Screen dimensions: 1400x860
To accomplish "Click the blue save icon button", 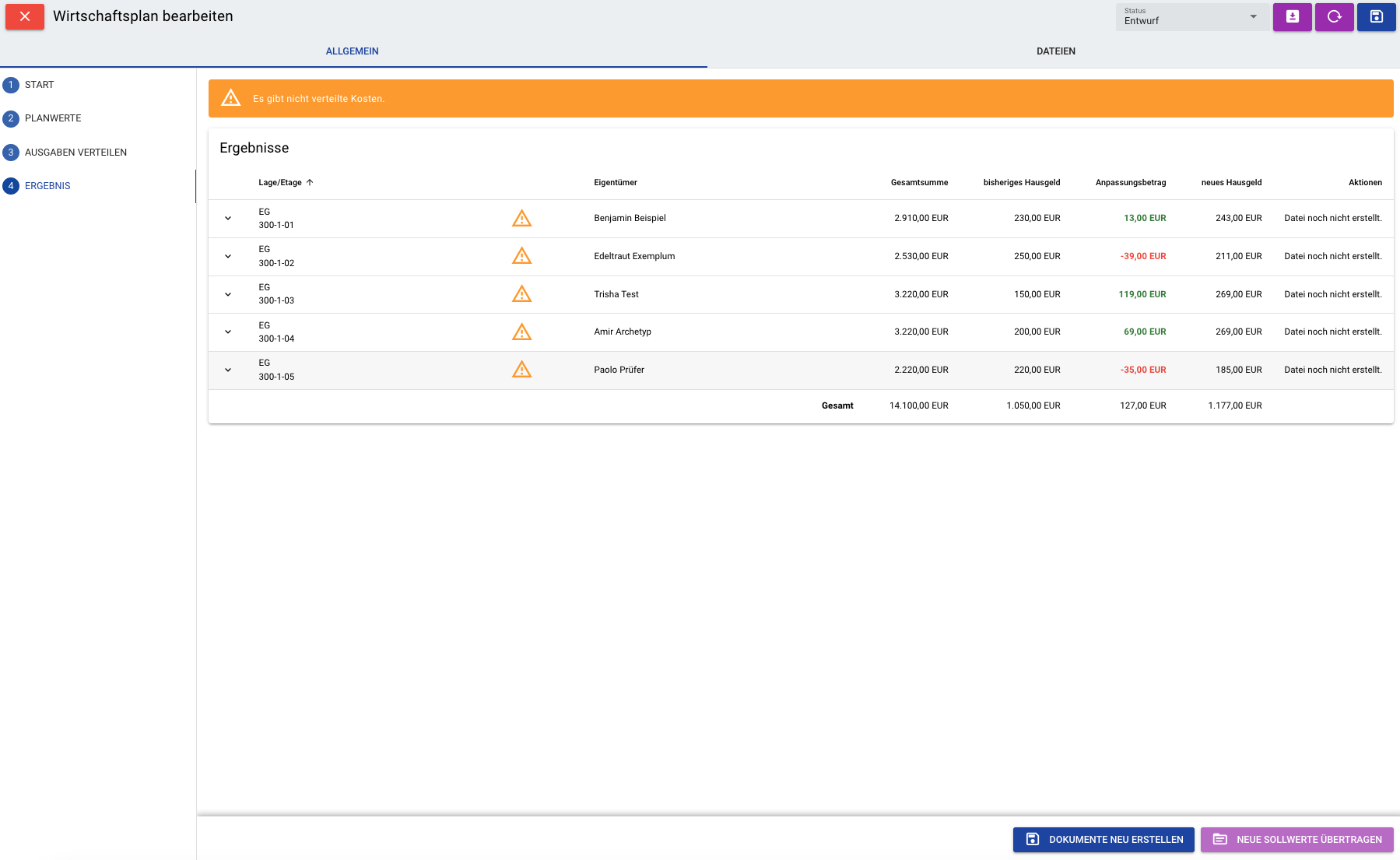I will [x=1377, y=16].
